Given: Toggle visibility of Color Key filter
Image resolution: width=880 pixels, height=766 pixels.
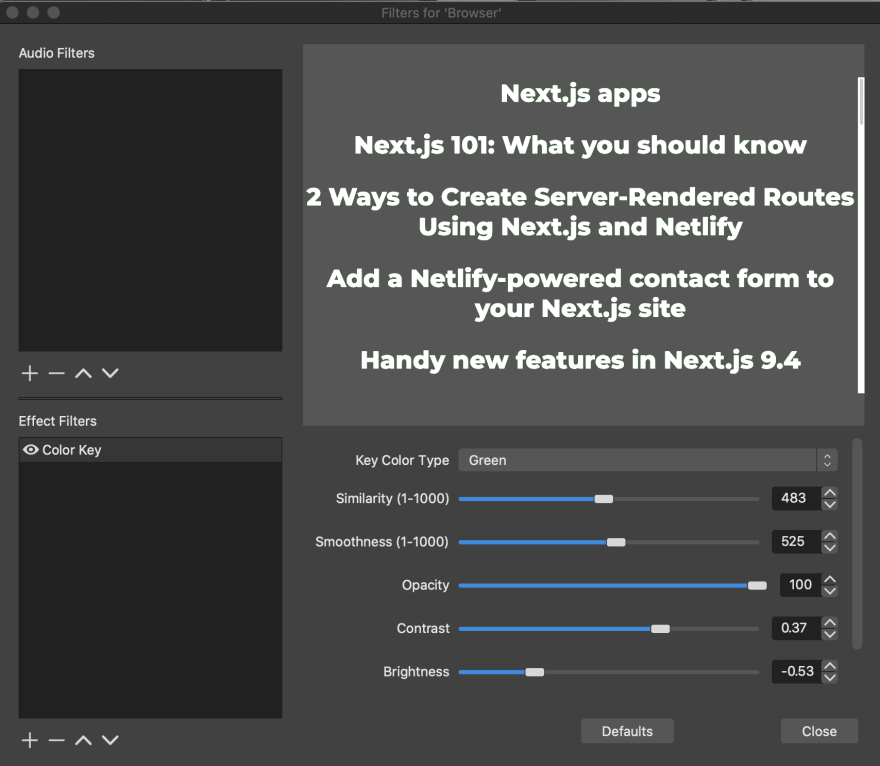Looking at the screenshot, I should [x=30, y=450].
